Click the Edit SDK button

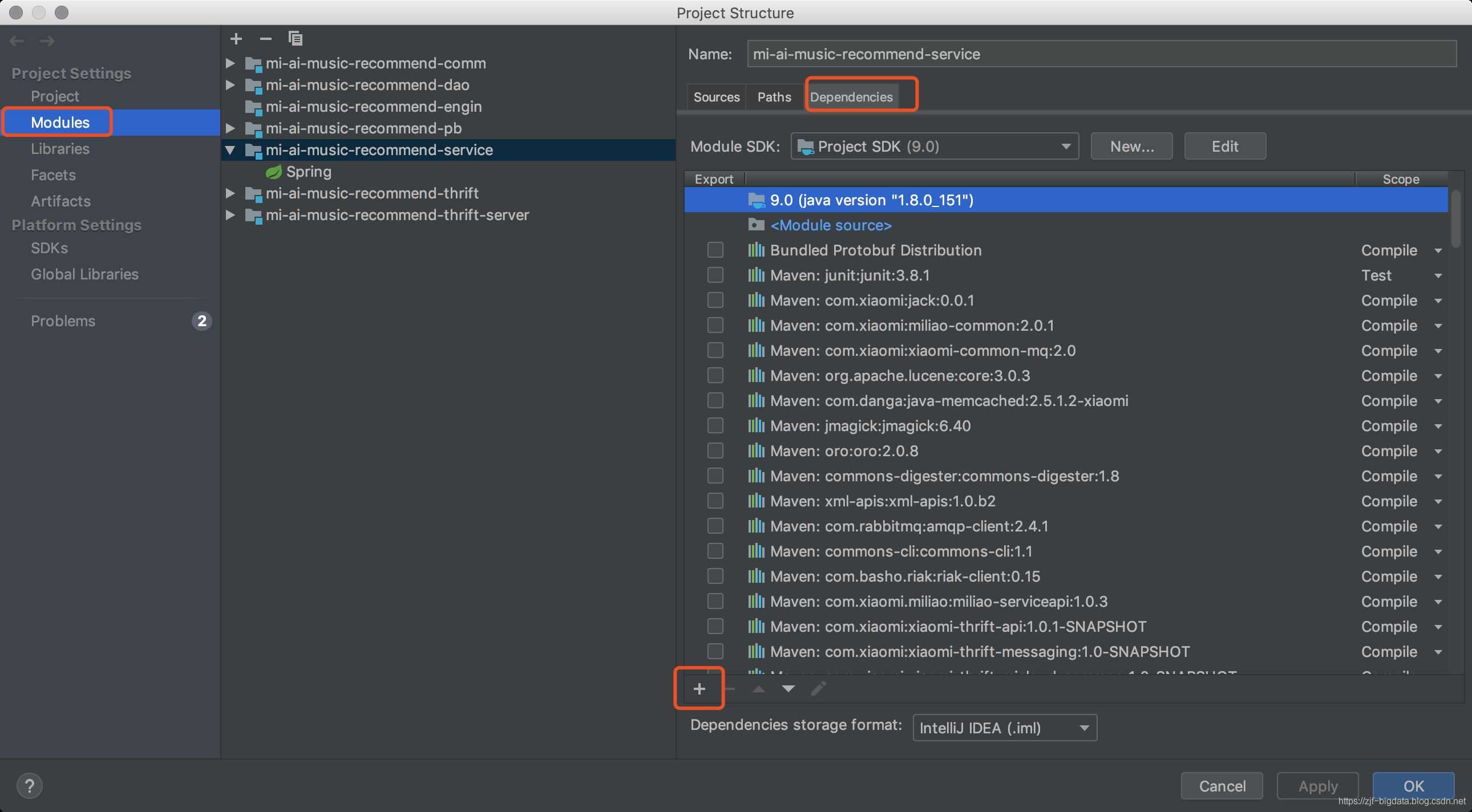click(x=1223, y=145)
